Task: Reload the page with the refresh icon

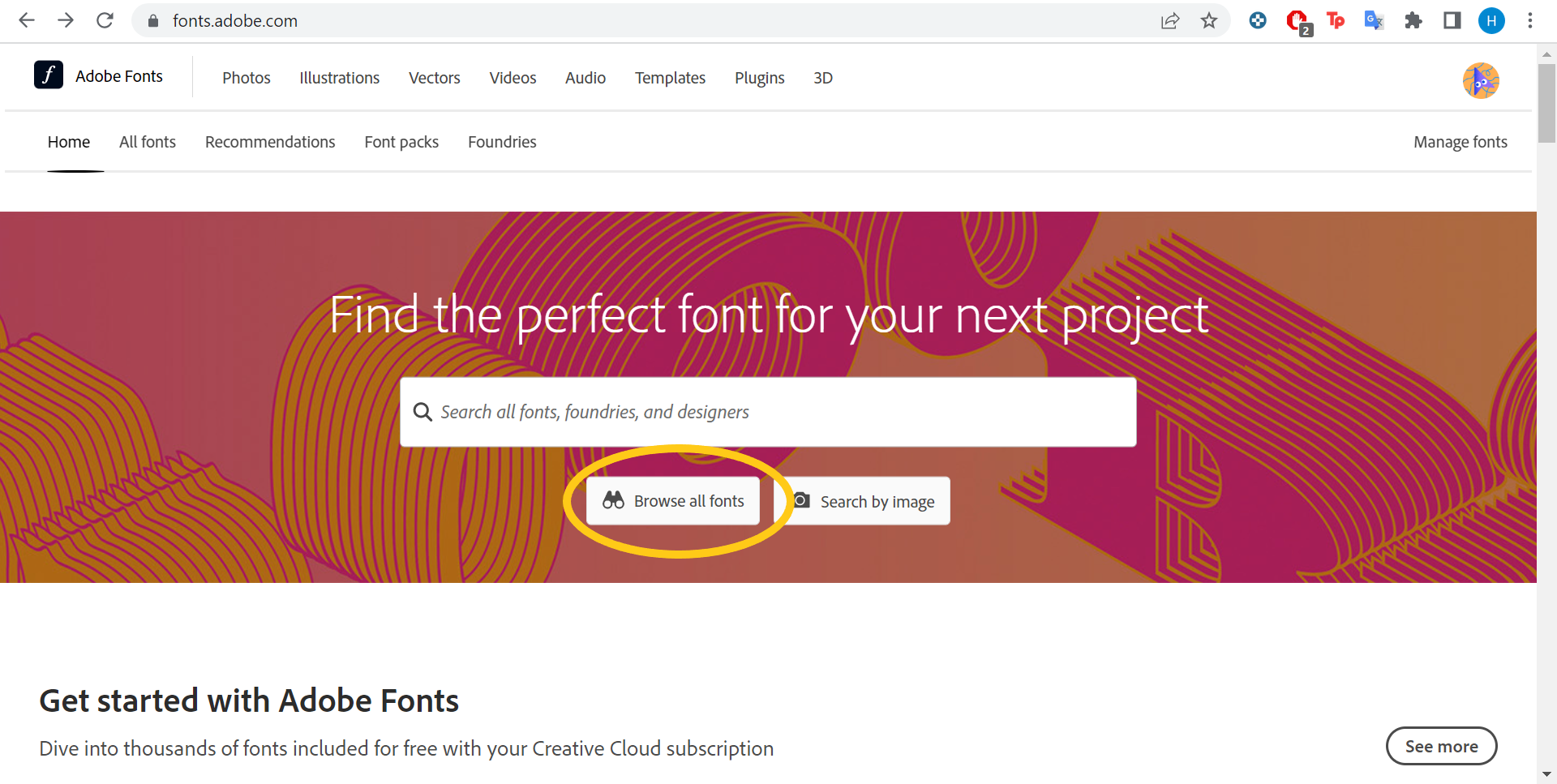Action: click(105, 20)
